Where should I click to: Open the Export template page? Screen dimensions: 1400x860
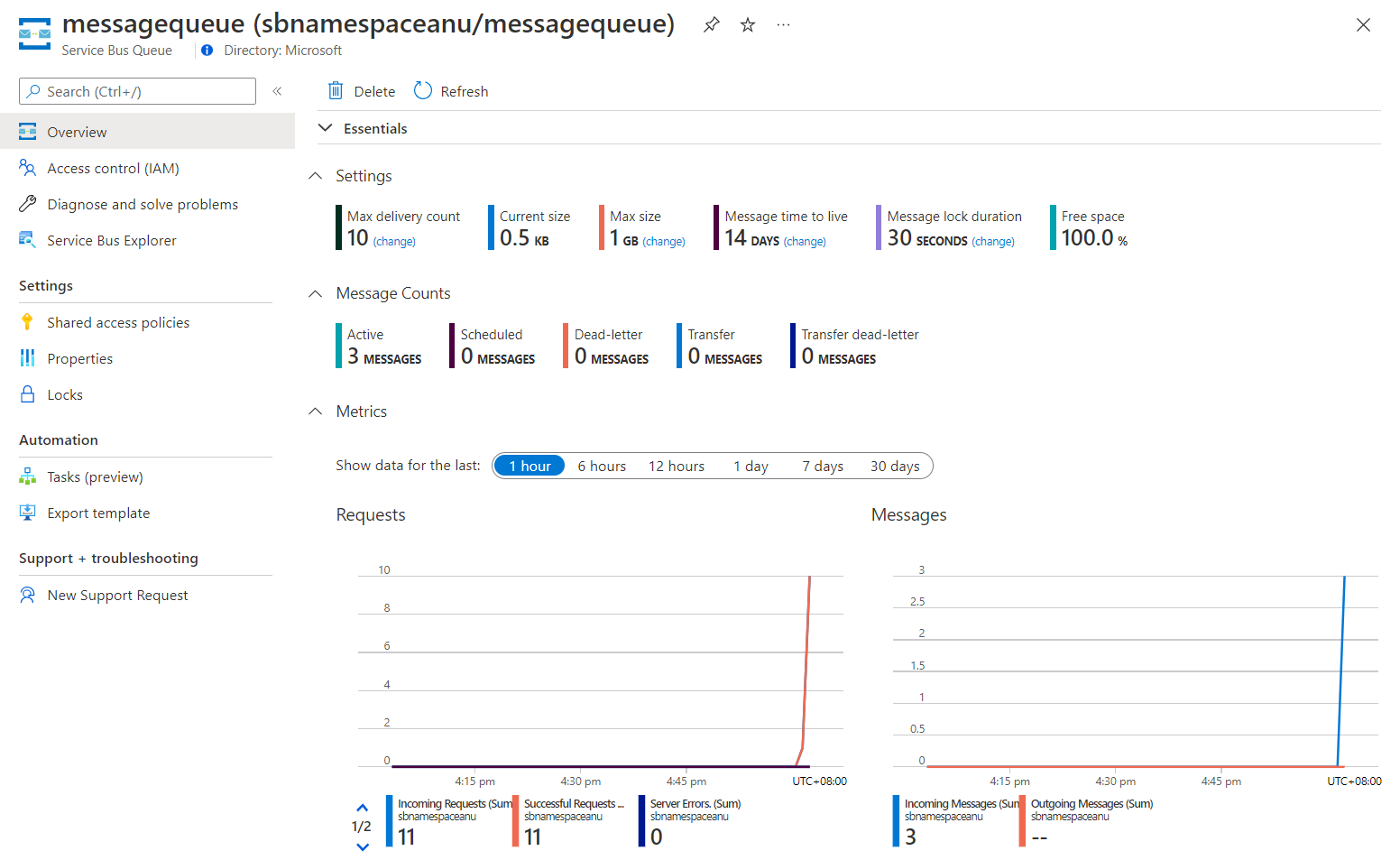click(98, 513)
